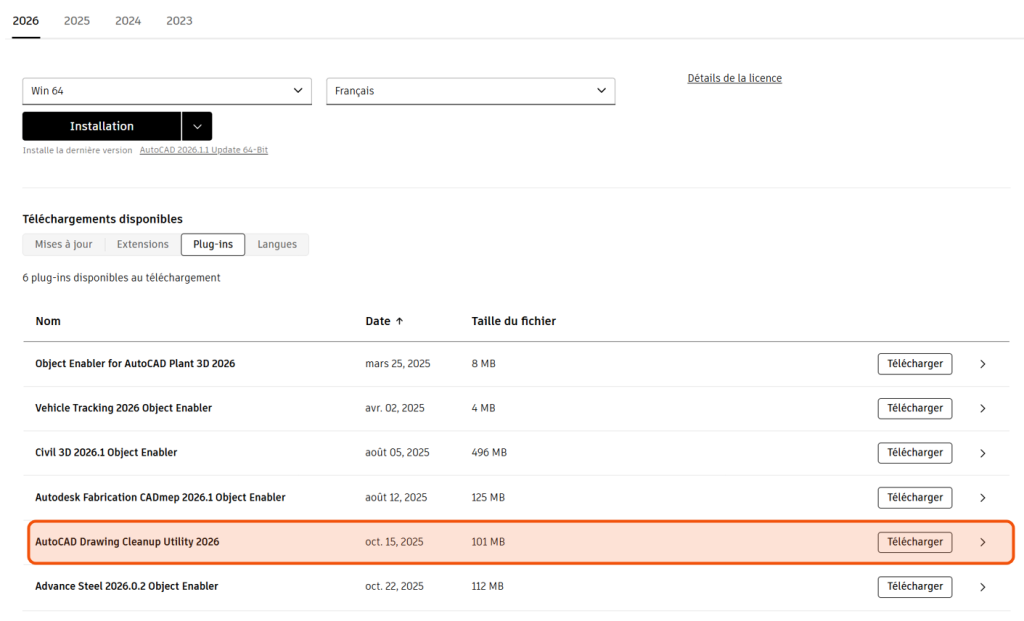
Task: Expand chevron for Advance Steel row
Action: click(982, 587)
